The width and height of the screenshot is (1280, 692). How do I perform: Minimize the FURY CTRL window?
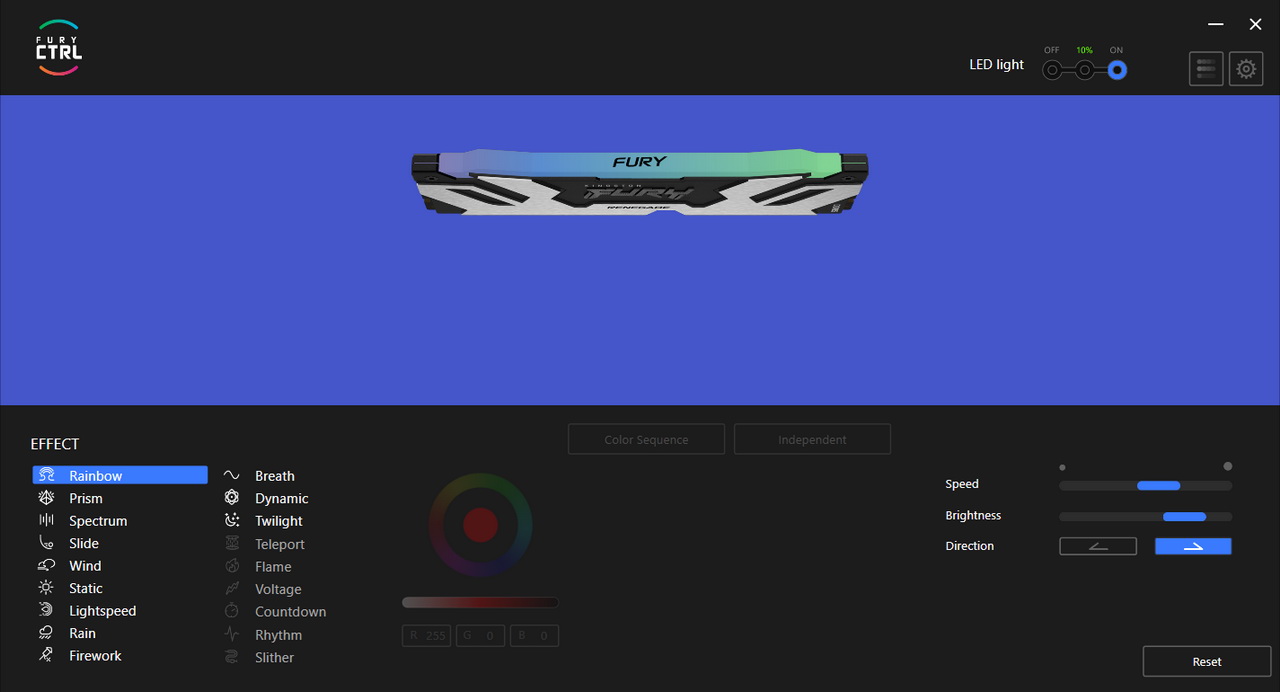click(1216, 24)
